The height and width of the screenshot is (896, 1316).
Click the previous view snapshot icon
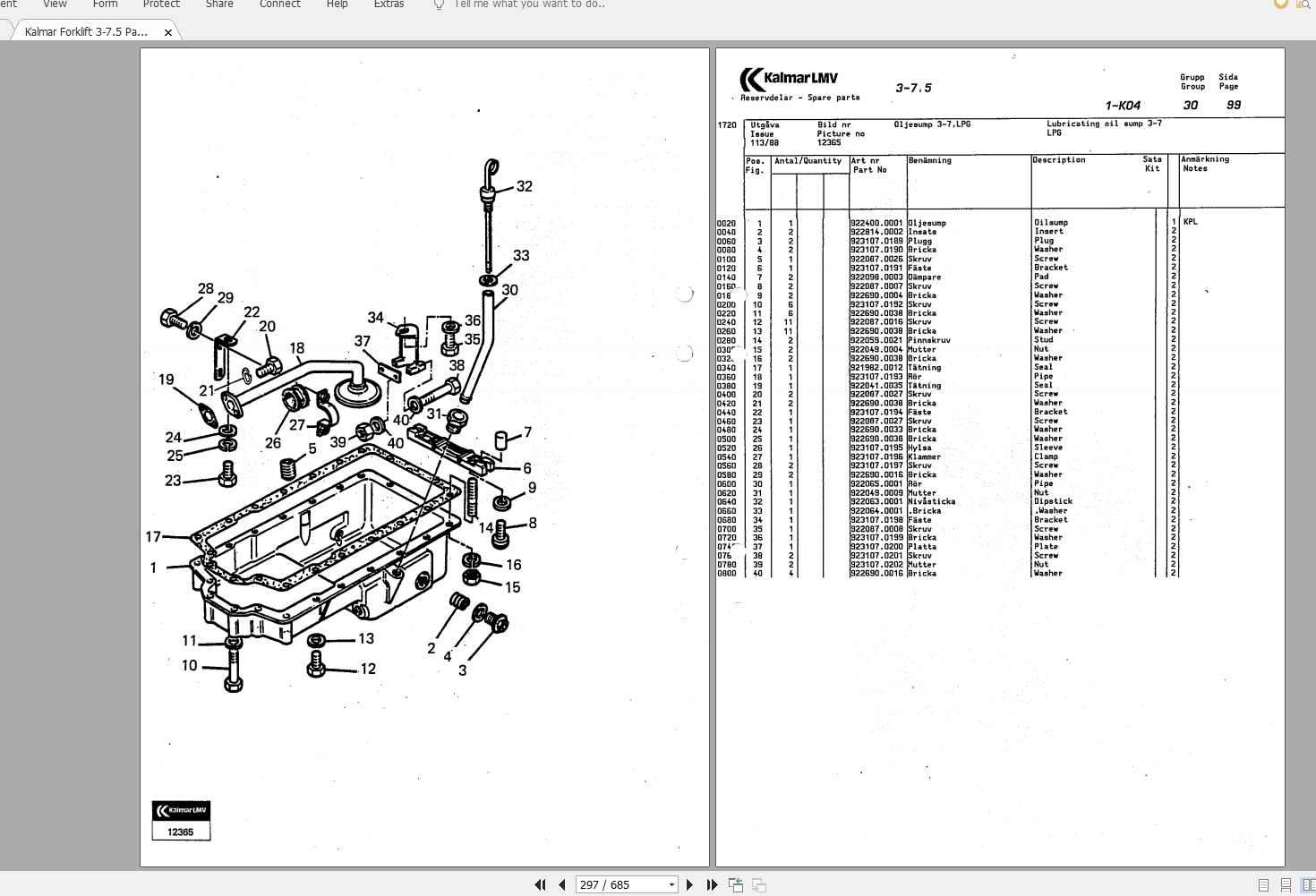(736, 884)
